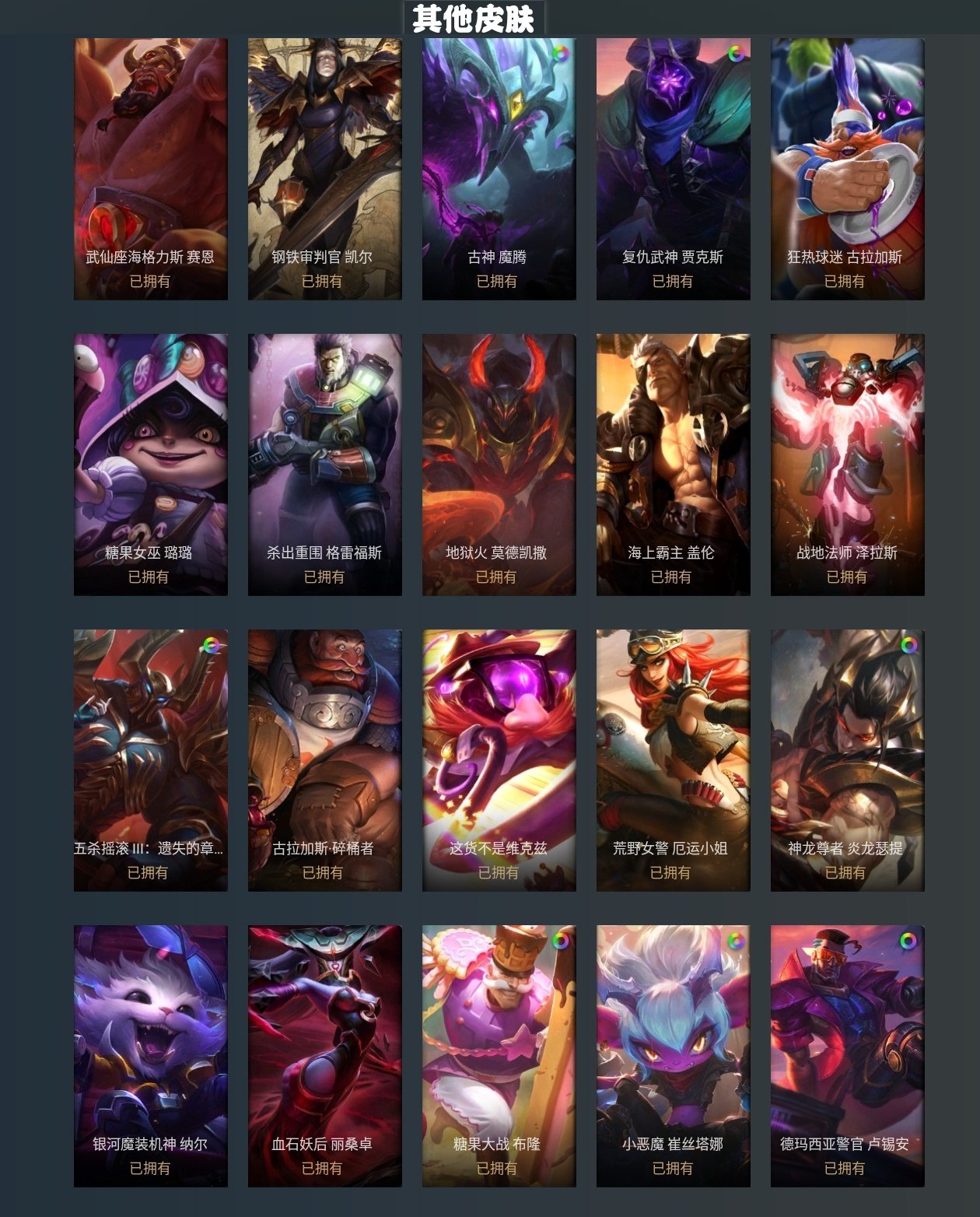Click chroma icon on 五杀摇滚 III card

[211, 645]
